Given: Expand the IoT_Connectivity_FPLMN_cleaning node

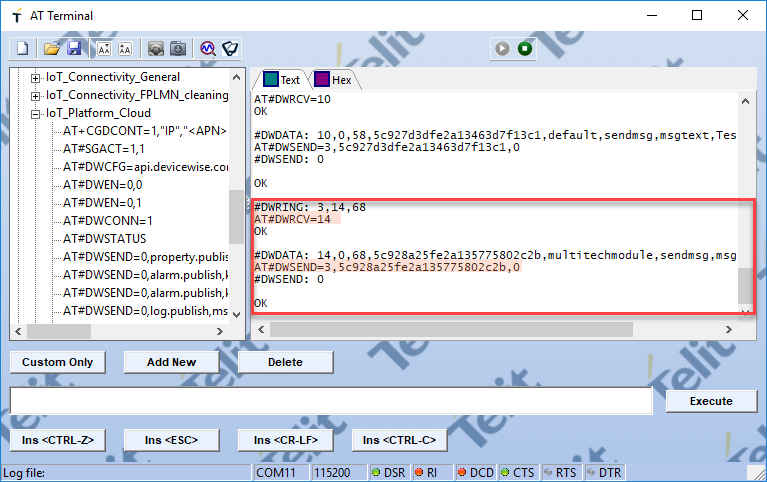Looking at the screenshot, I should click(x=36, y=95).
